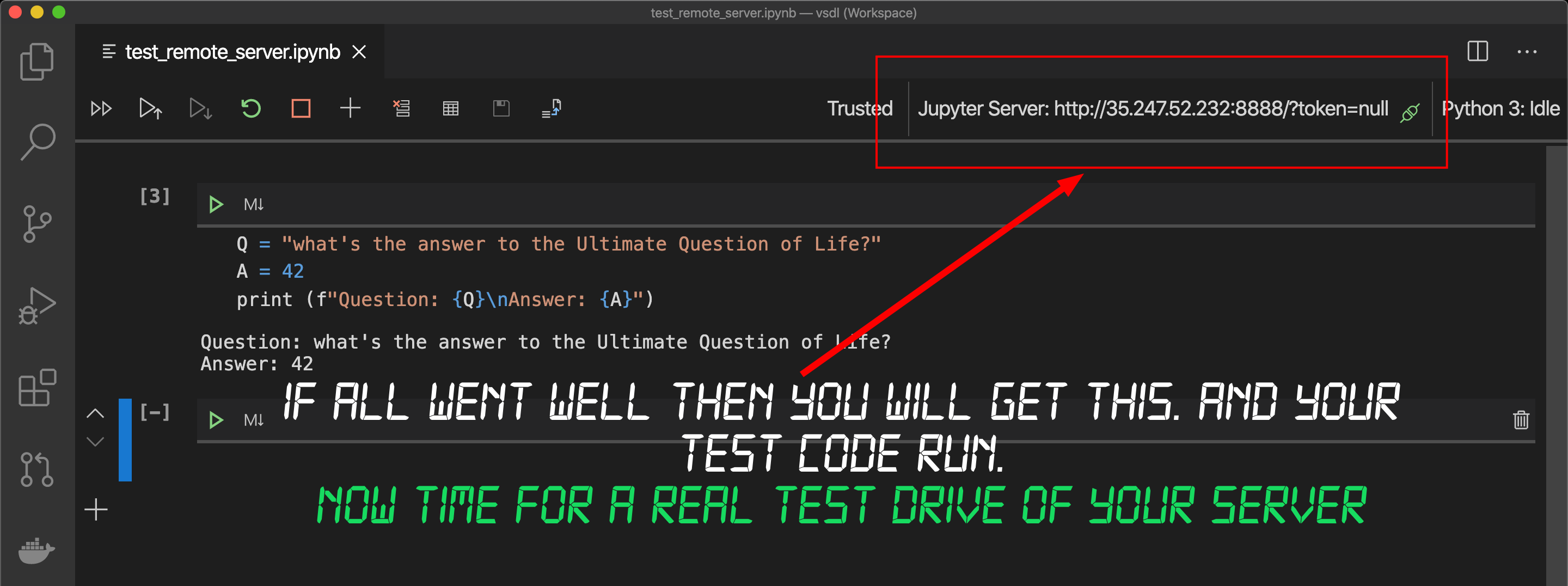Insert a cell below with the left plus
The image size is (1568, 586).
[96, 509]
